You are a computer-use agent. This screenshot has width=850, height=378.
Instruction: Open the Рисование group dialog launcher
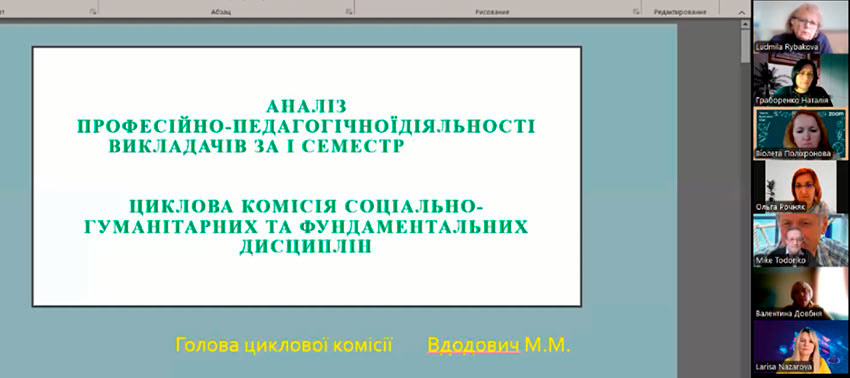coord(636,11)
